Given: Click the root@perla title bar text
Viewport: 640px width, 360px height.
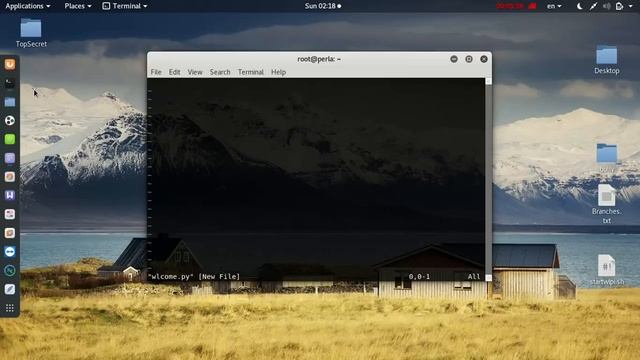Looking at the screenshot, I should click(x=319, y=59).
